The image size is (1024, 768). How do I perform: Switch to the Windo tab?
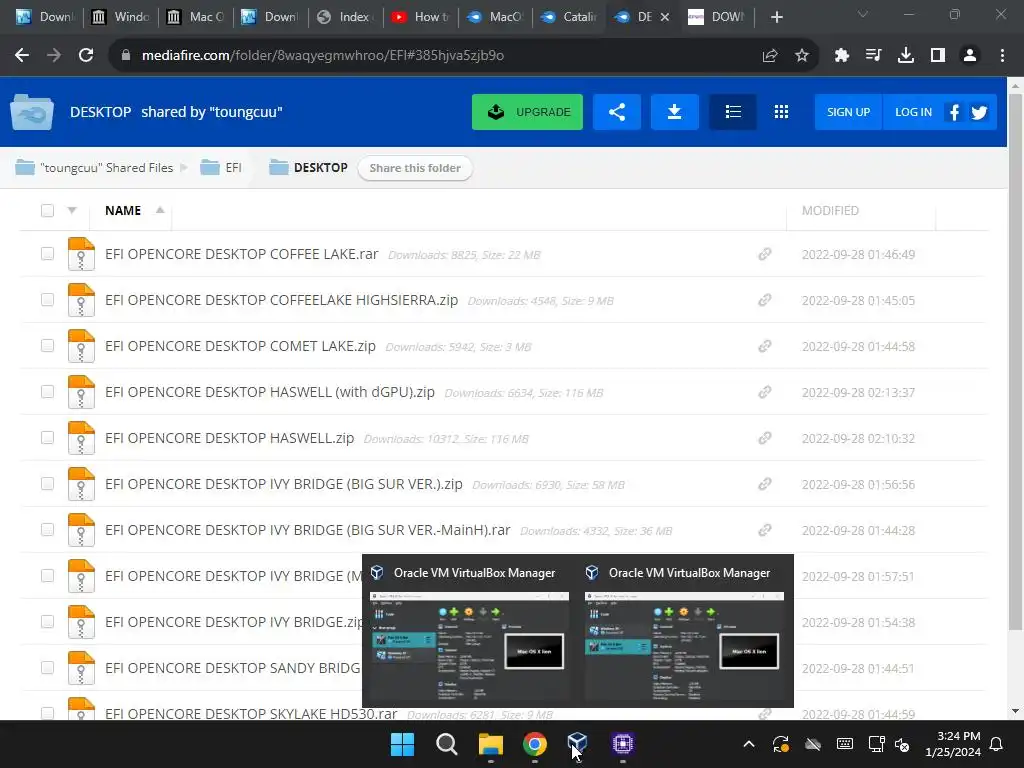(x=120, y=17)
